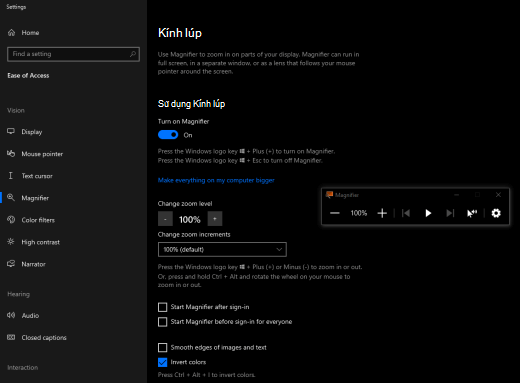Screen dimensions: 520x383
Task: Enable Smooth edges of images and text
Action: tap(162, 348)
